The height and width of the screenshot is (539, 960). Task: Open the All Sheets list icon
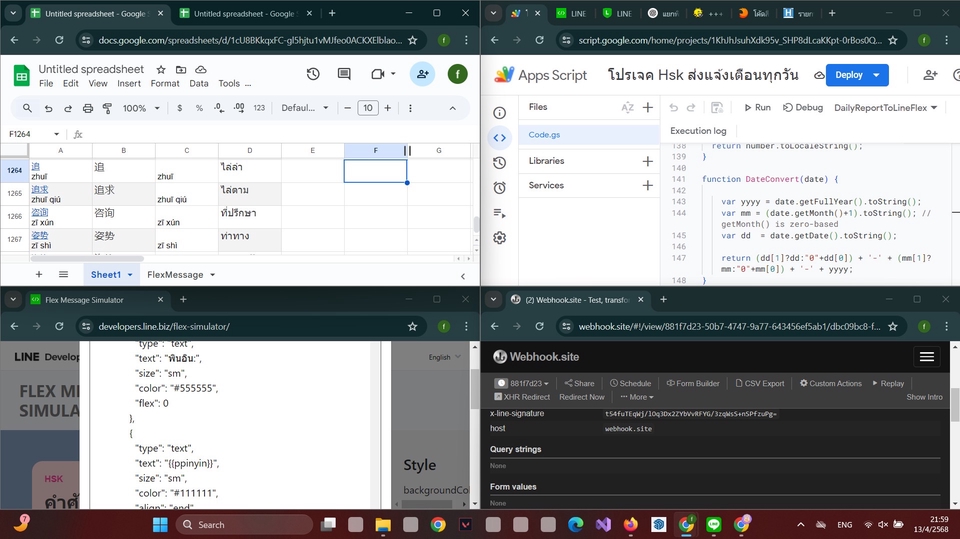pos(63,274)
